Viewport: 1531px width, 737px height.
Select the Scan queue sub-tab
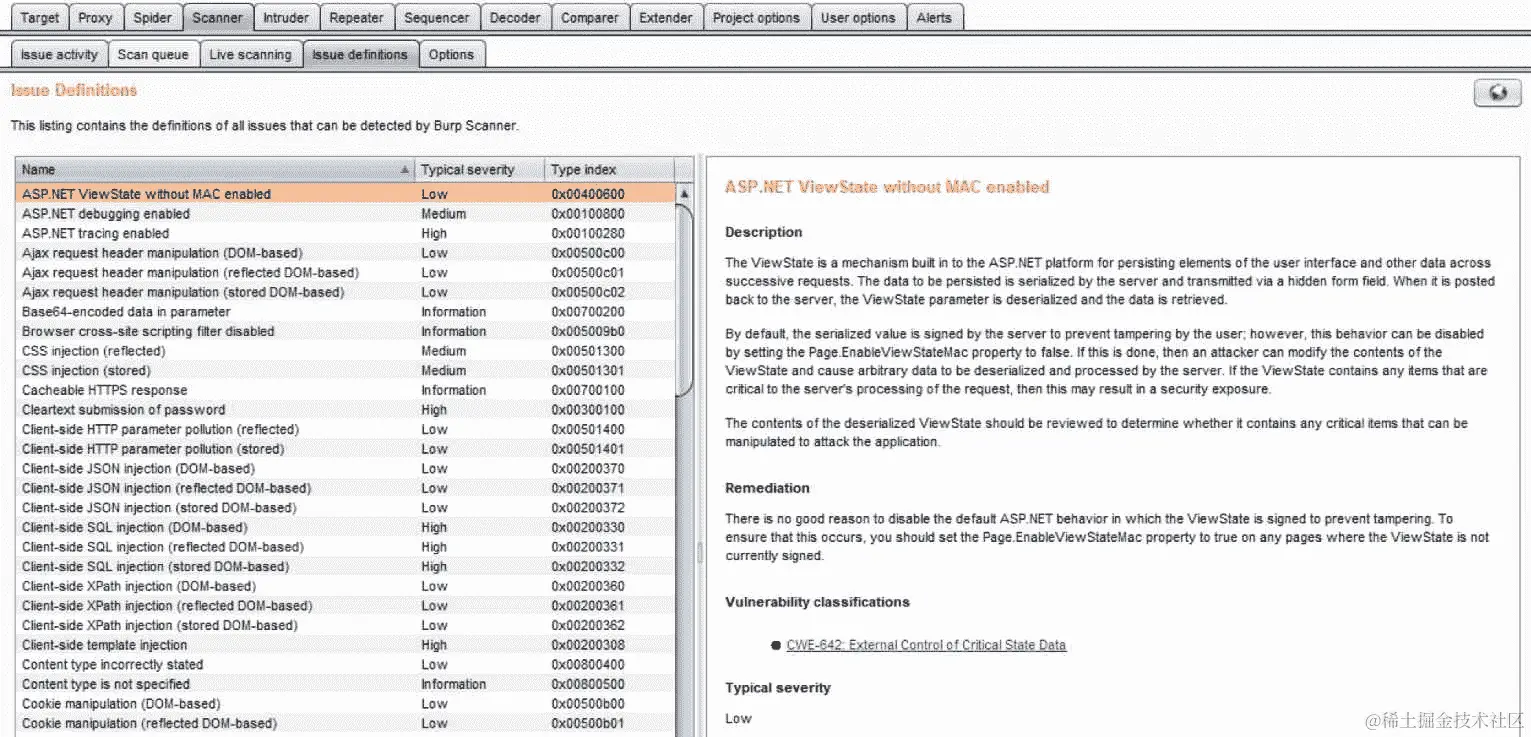153,55
